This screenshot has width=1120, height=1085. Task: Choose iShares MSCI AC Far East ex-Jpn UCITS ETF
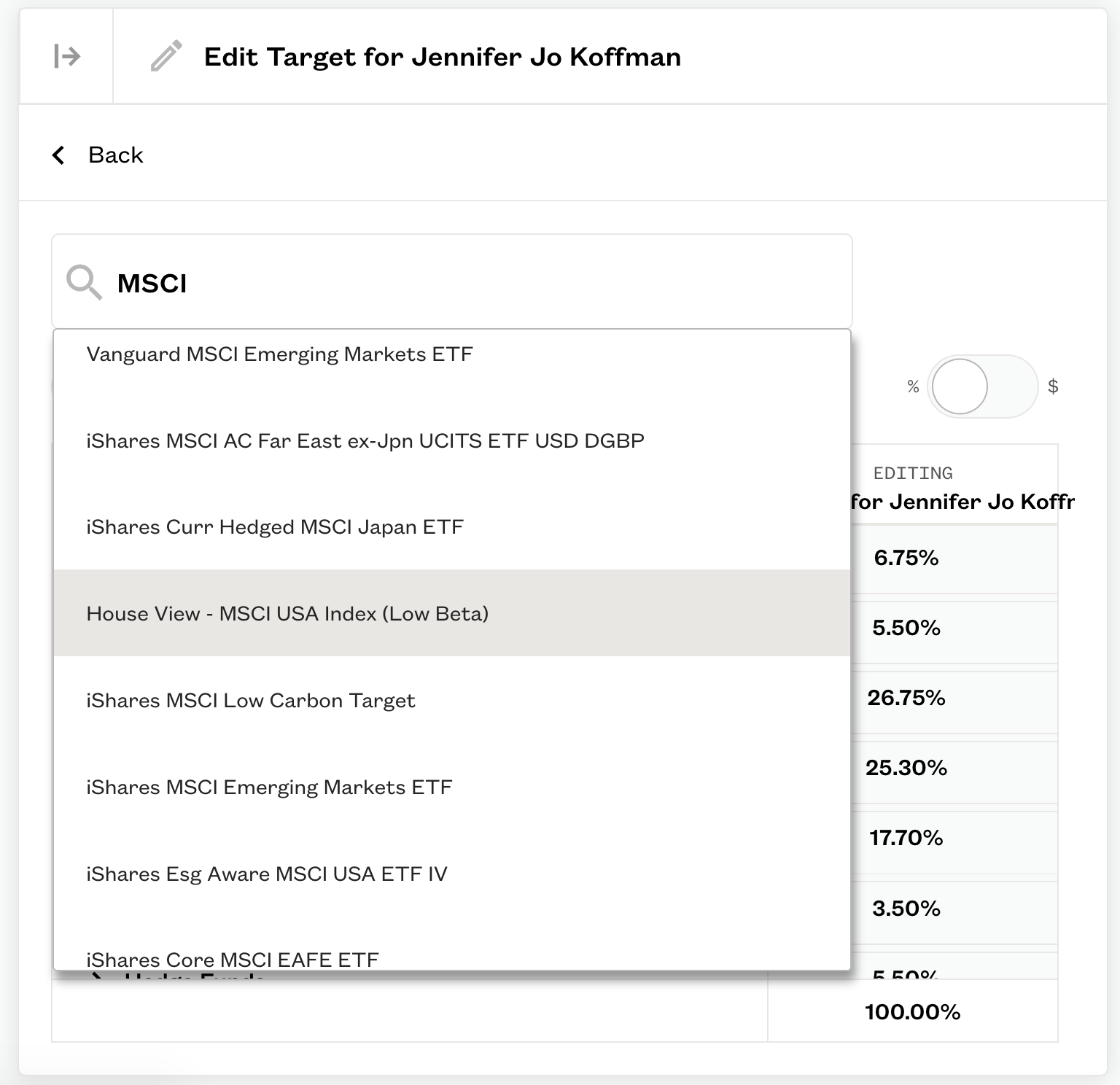click(452, 440)
